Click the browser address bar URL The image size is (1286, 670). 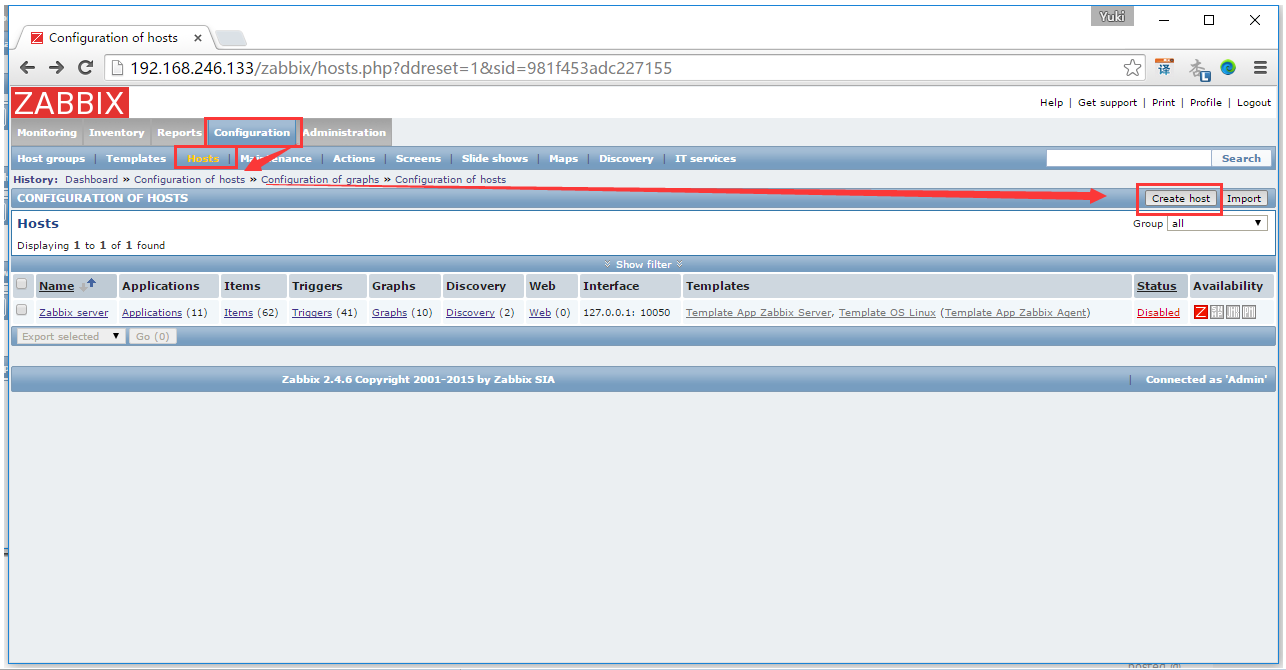click(400, 68)
